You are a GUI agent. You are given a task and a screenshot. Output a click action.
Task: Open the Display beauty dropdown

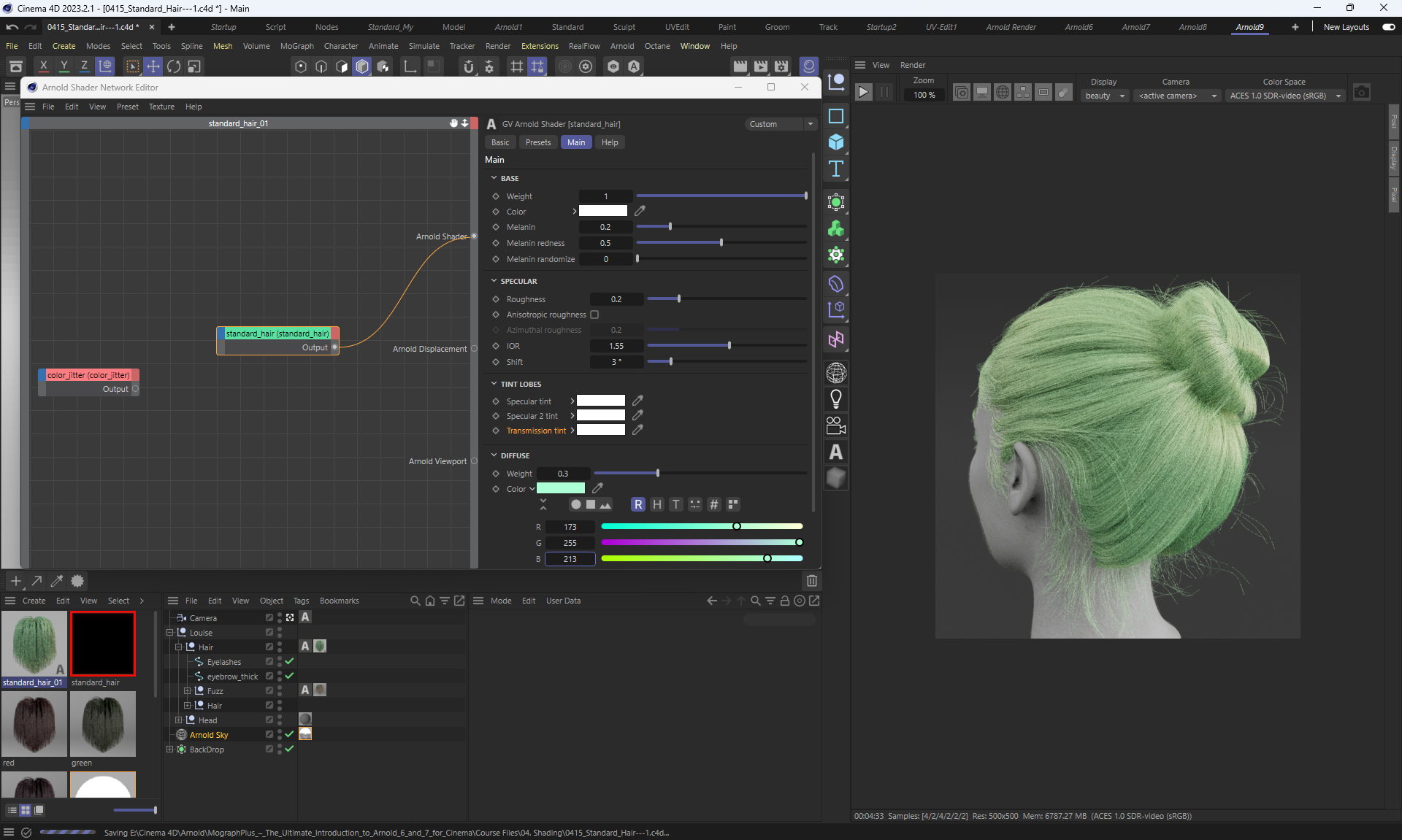(1104, 96)
